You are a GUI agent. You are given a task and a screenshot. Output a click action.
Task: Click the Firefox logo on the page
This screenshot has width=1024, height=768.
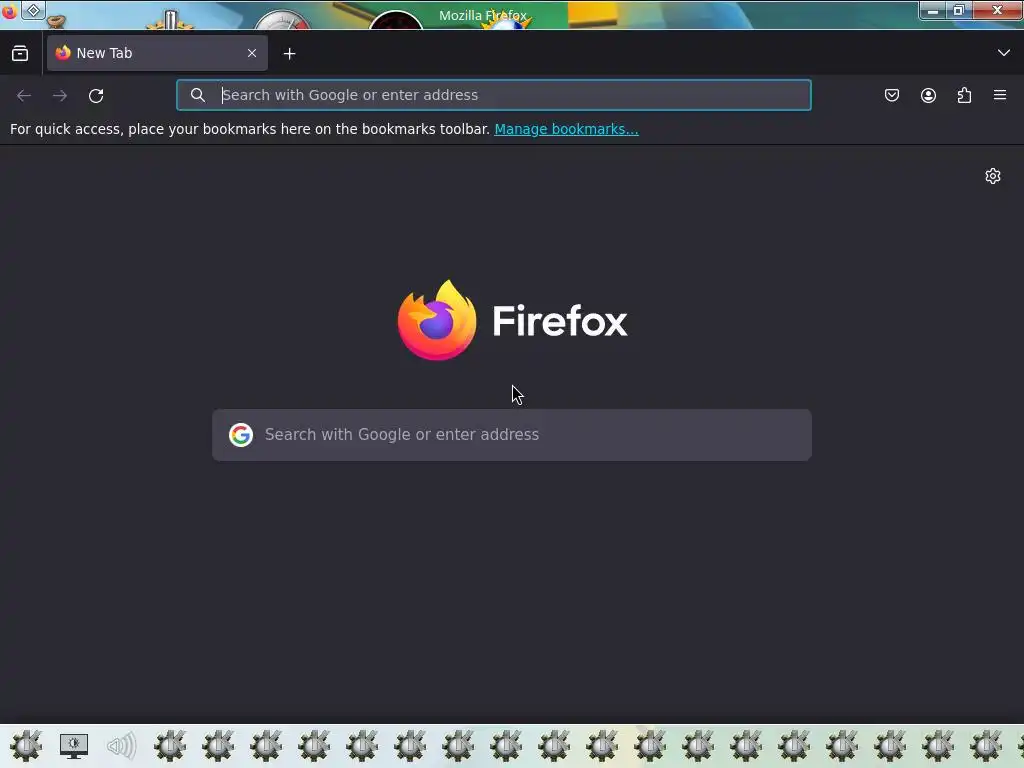(x=512, y=320)
